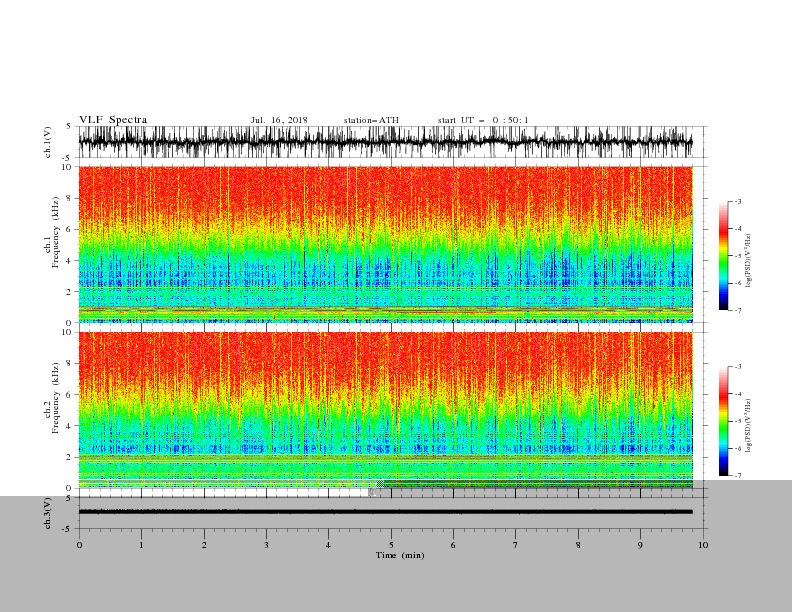The width and height of the screenshot is (792, 612).
Task: Click the "-3" tick on ch.1 color bar
Action: click(738, 201)
